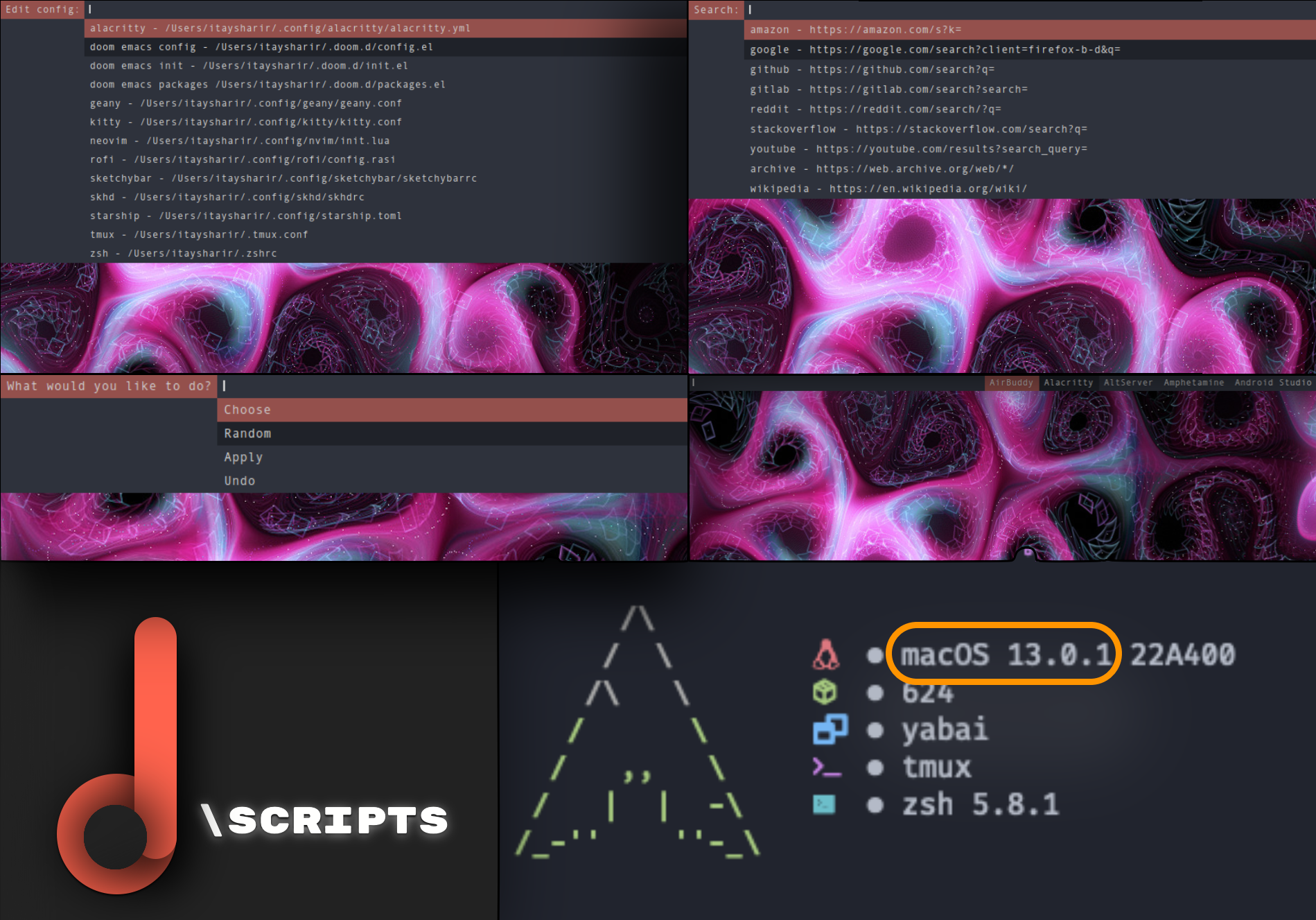Click the green ASCII art logo
This screenshot has height=920, width=1316.
pos(638,732)
